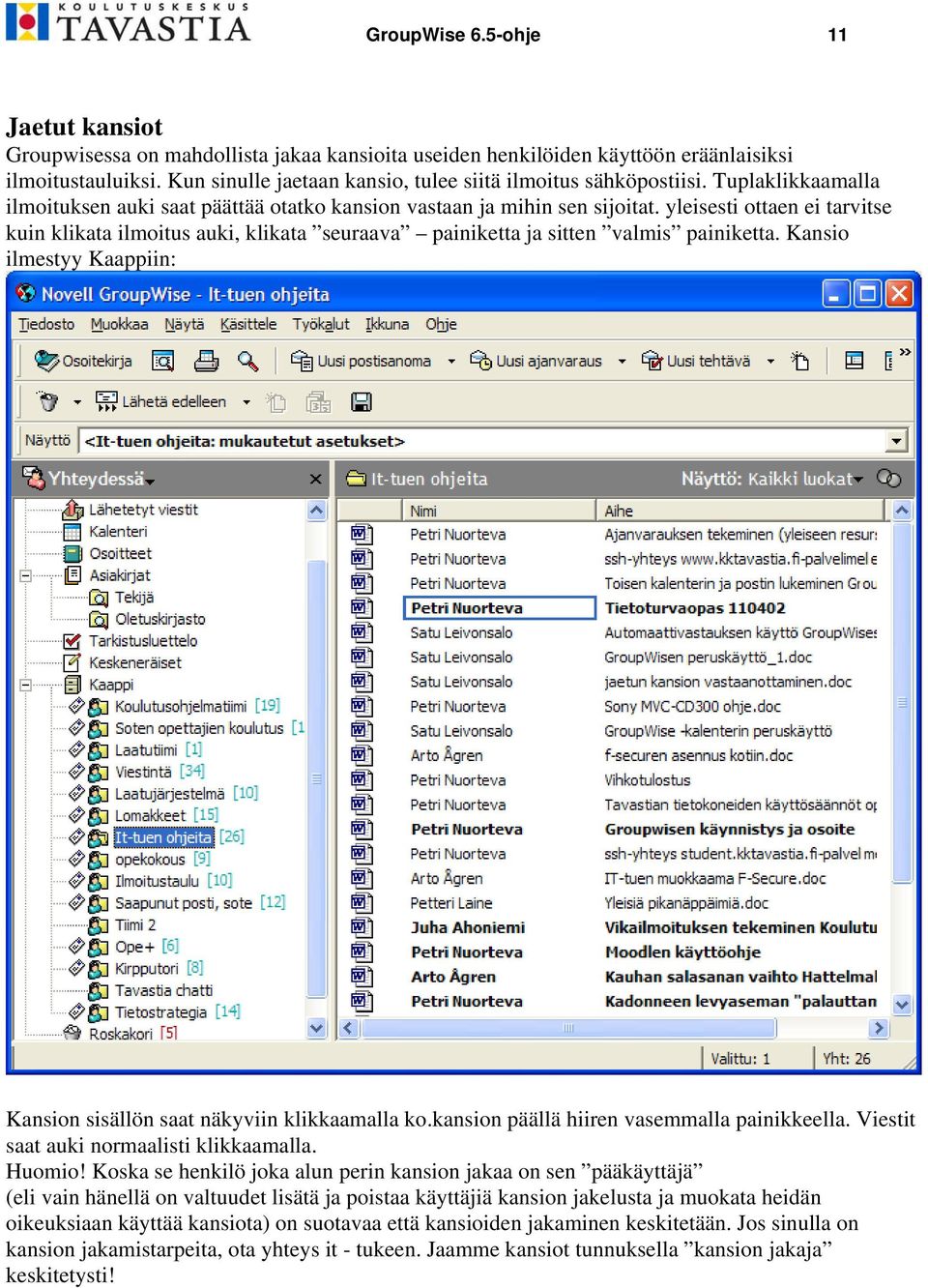Show more toolbar buttons chevron
The image size is (928, 1288).
pyautogui.click(x=905, y=353)
